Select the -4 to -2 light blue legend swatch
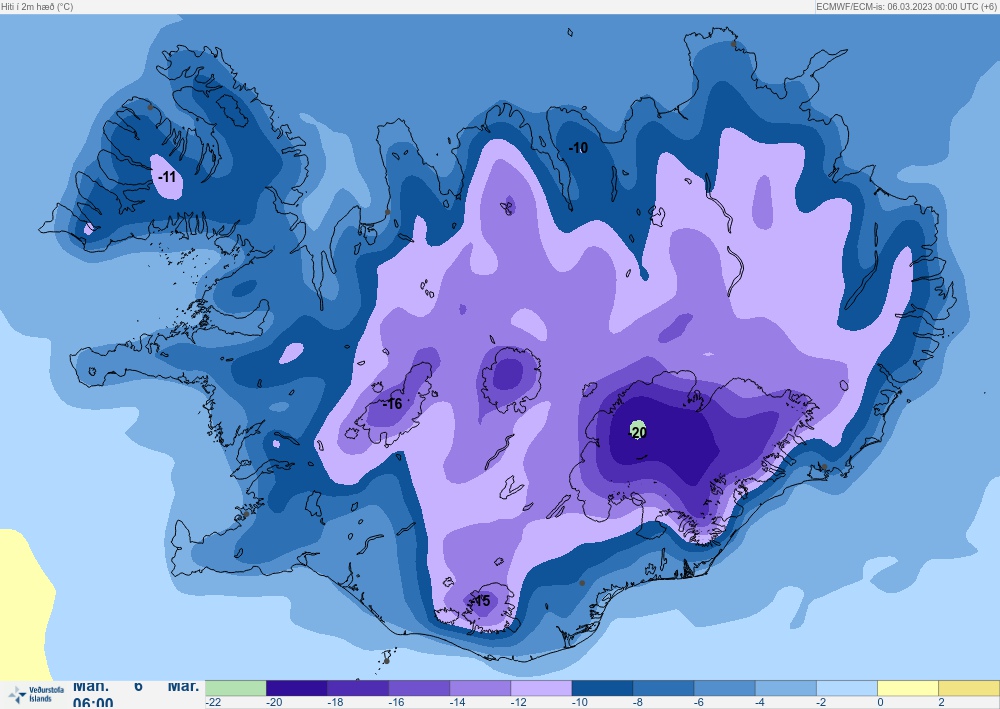This screenshot has width=1000, height=709. pyautogui.click(x=786, y=688)
